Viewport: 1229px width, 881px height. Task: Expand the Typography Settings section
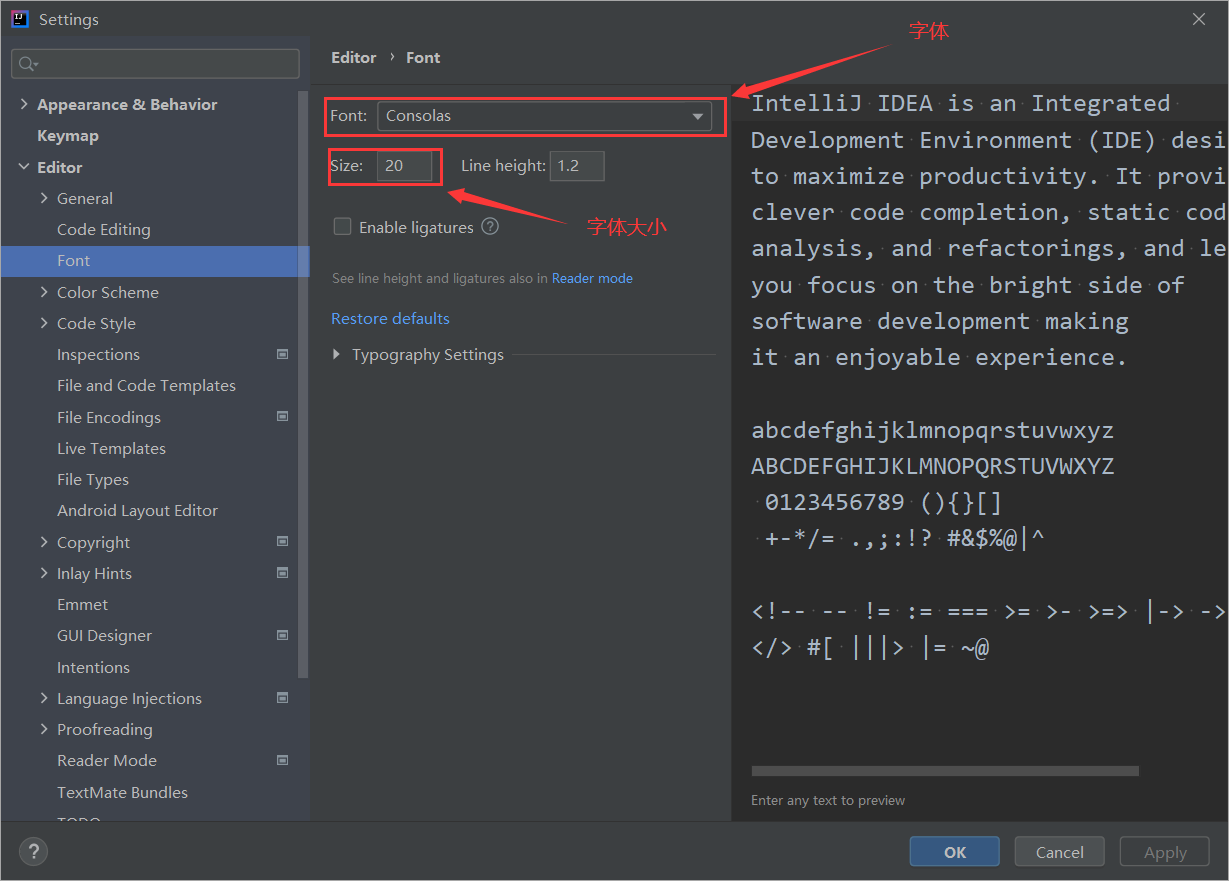pos(337,354)
